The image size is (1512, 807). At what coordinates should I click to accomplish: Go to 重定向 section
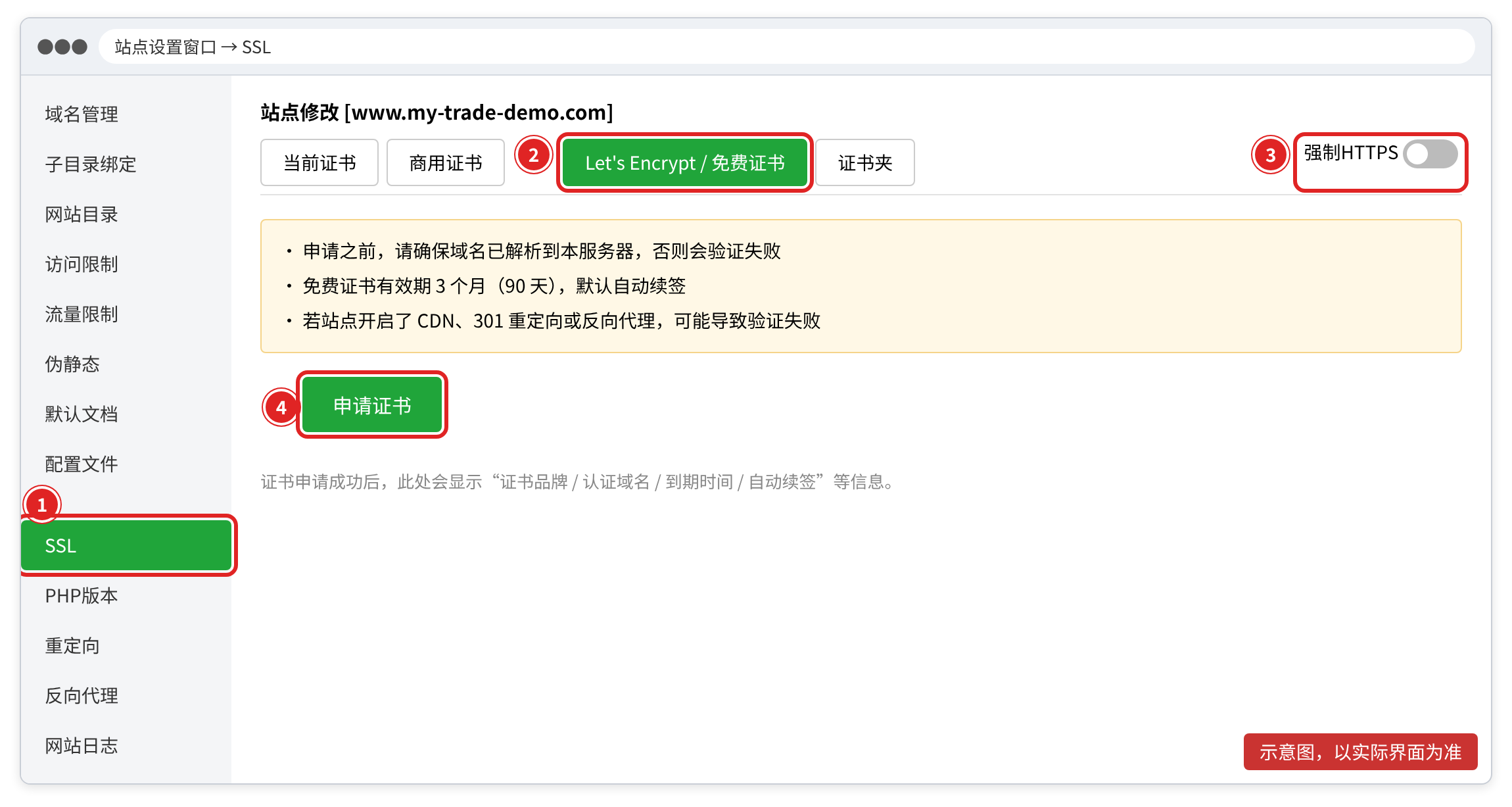point(72,646)
